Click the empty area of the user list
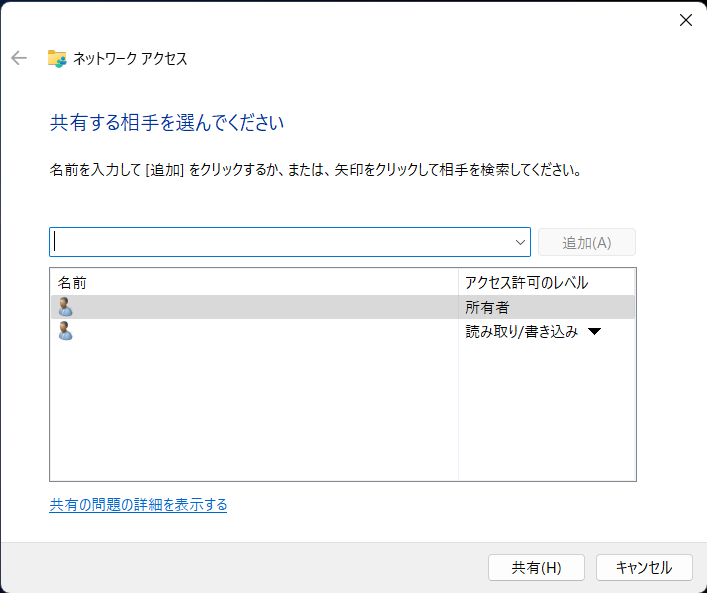The image size is (707, 593). click(x=250, y=410)
